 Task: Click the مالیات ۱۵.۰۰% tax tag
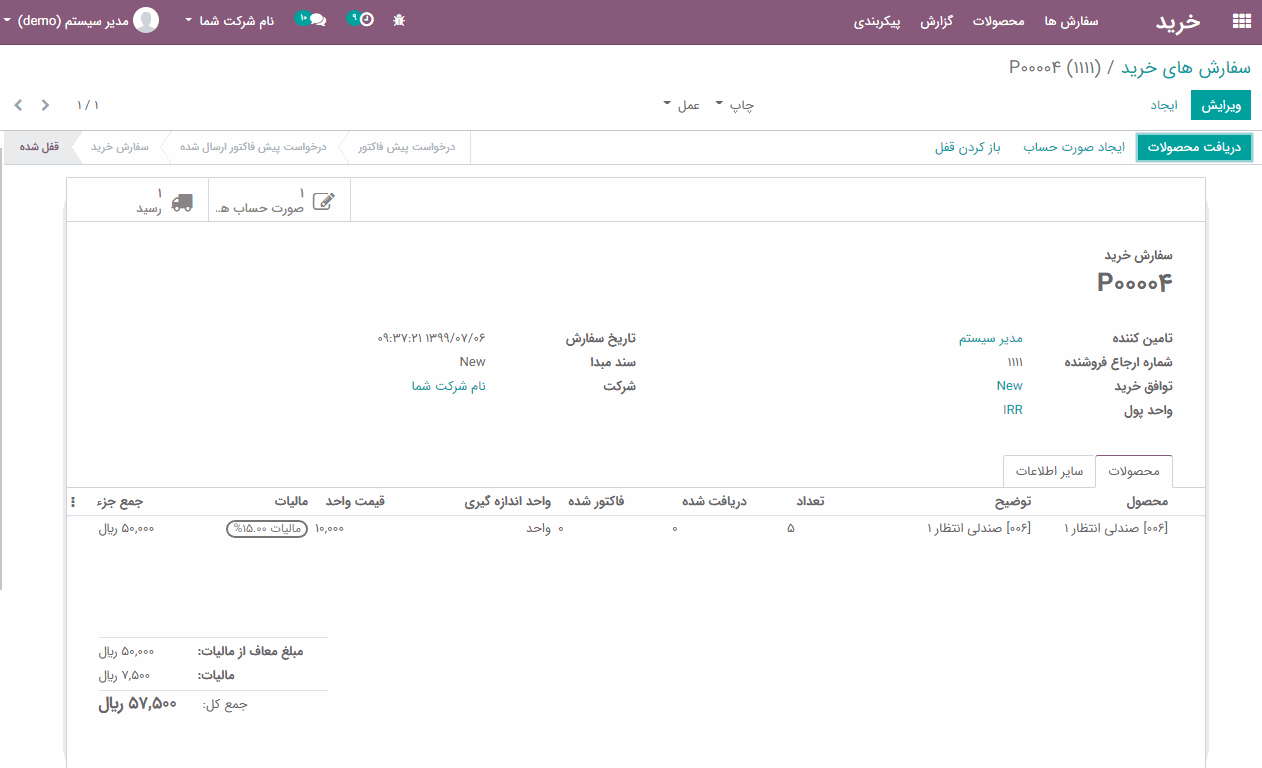[268, 528]
